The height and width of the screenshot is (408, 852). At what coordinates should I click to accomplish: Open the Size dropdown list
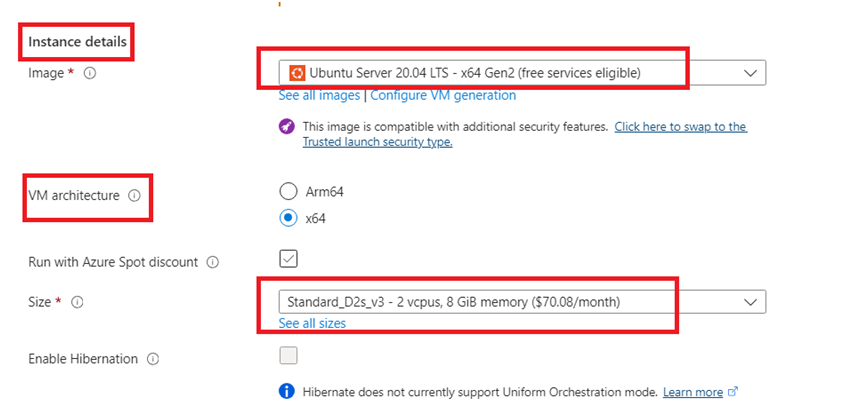[x=751, y=301]
